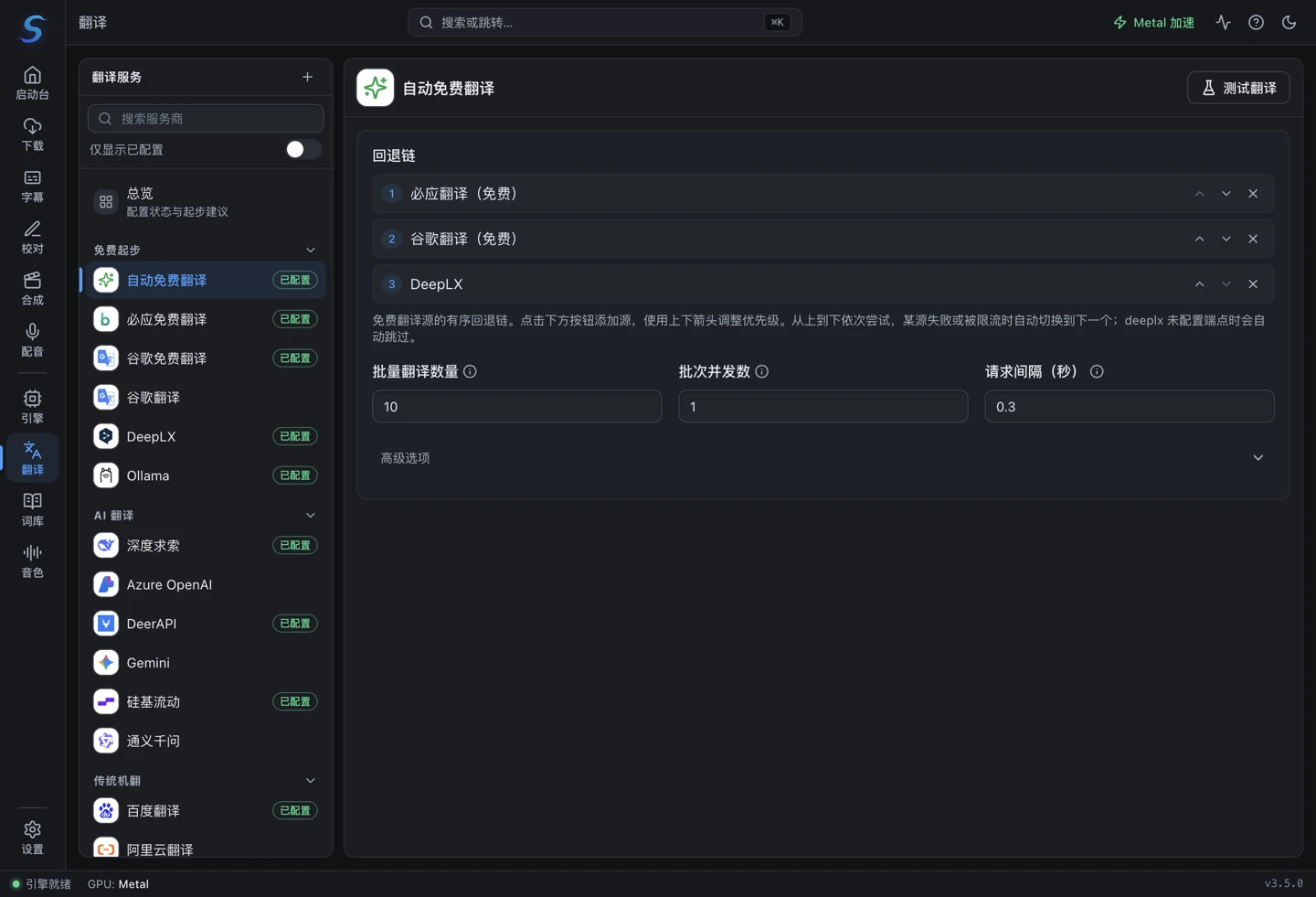Click the v3.5.0 version label
This screenshot has height=897, width=1316.
(1284, 884)
